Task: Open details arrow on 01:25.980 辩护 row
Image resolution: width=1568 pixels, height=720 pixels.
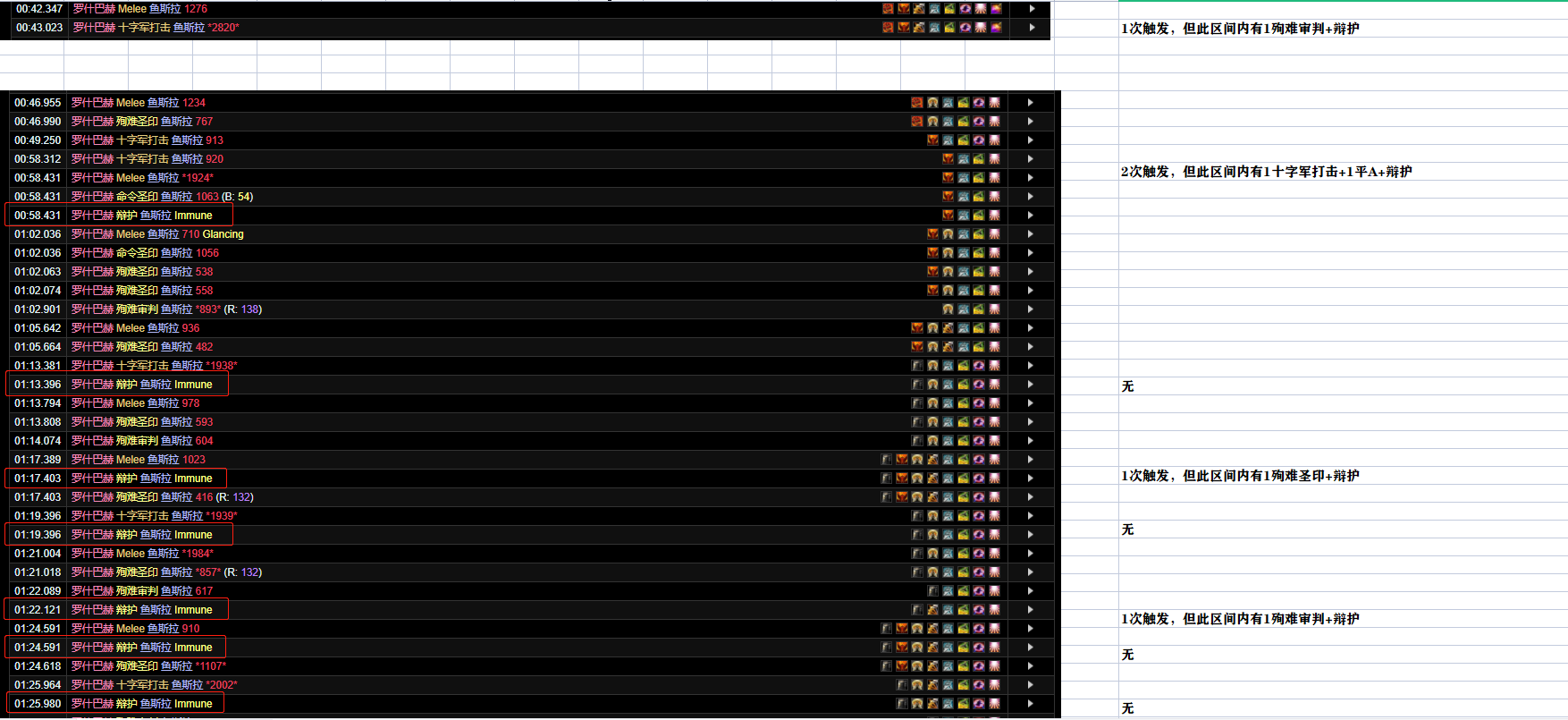Action: point(1030,704)
